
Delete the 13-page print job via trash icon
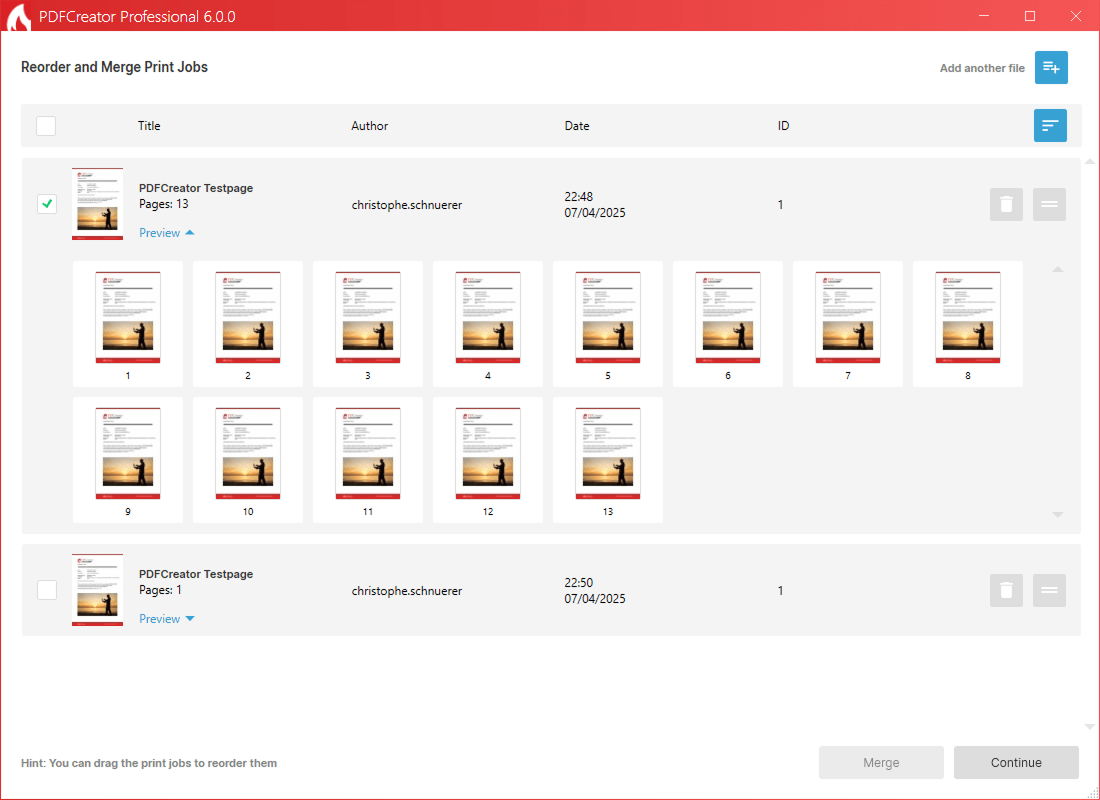pyautogui.click(x=1006, y=204)
